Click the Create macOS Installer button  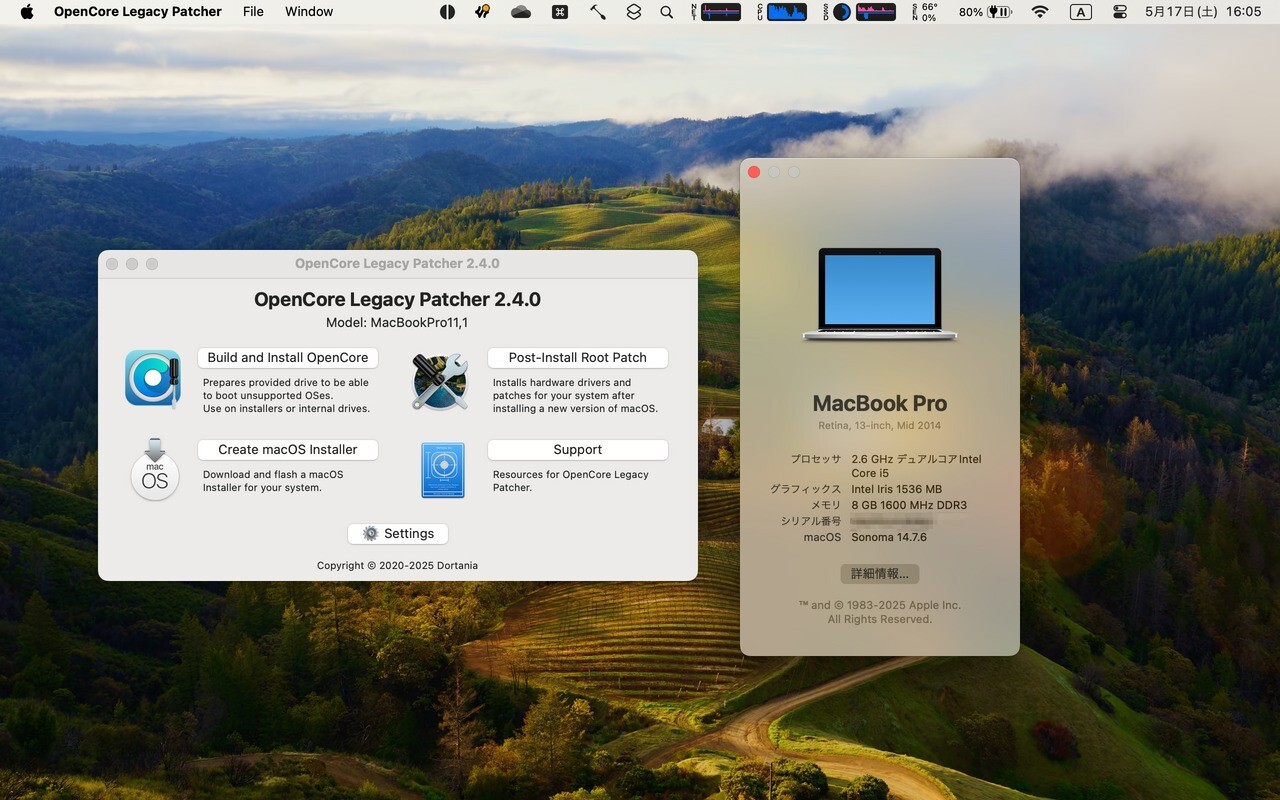click(288, 450)
